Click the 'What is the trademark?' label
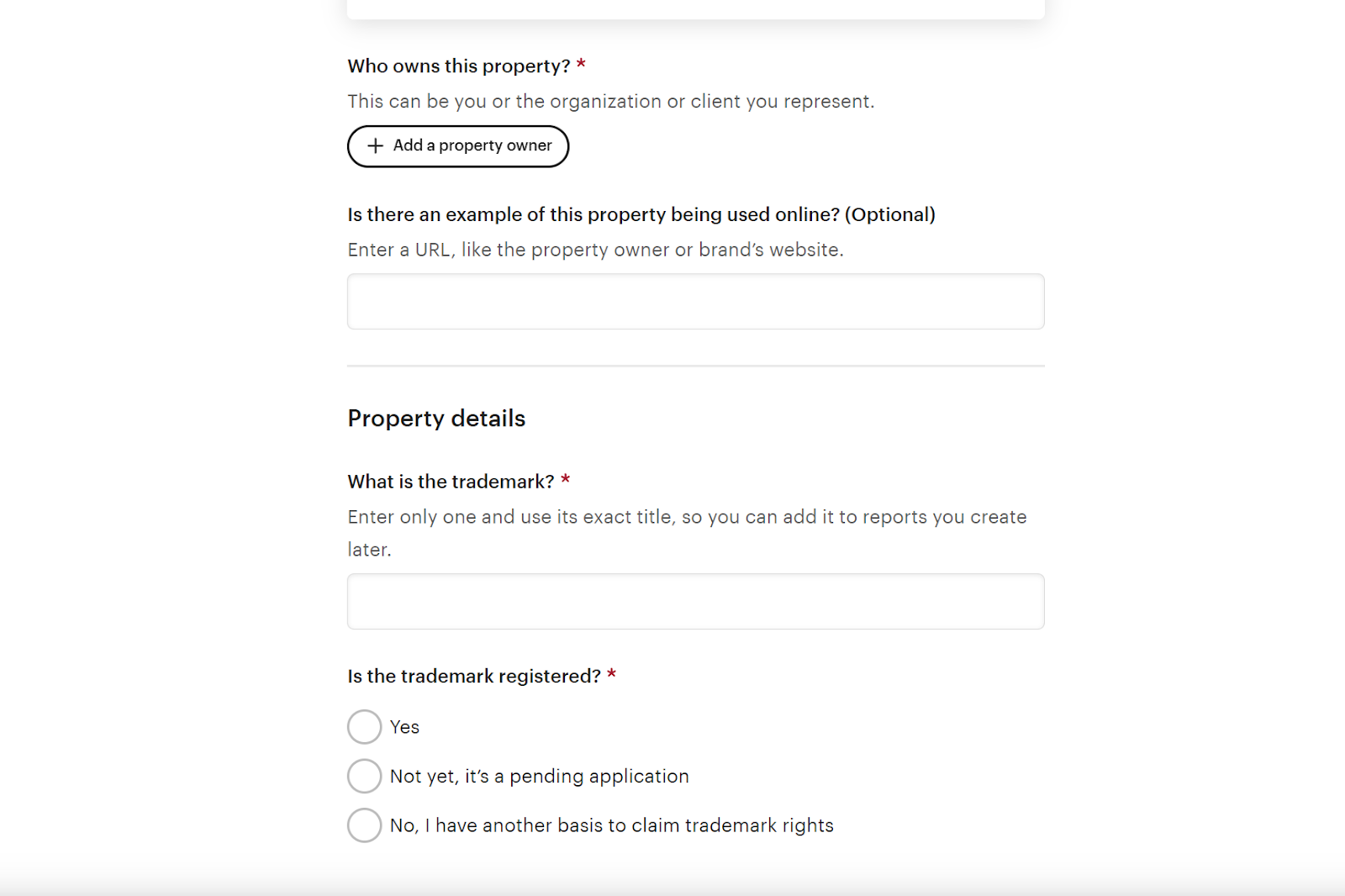 (451, 482)
